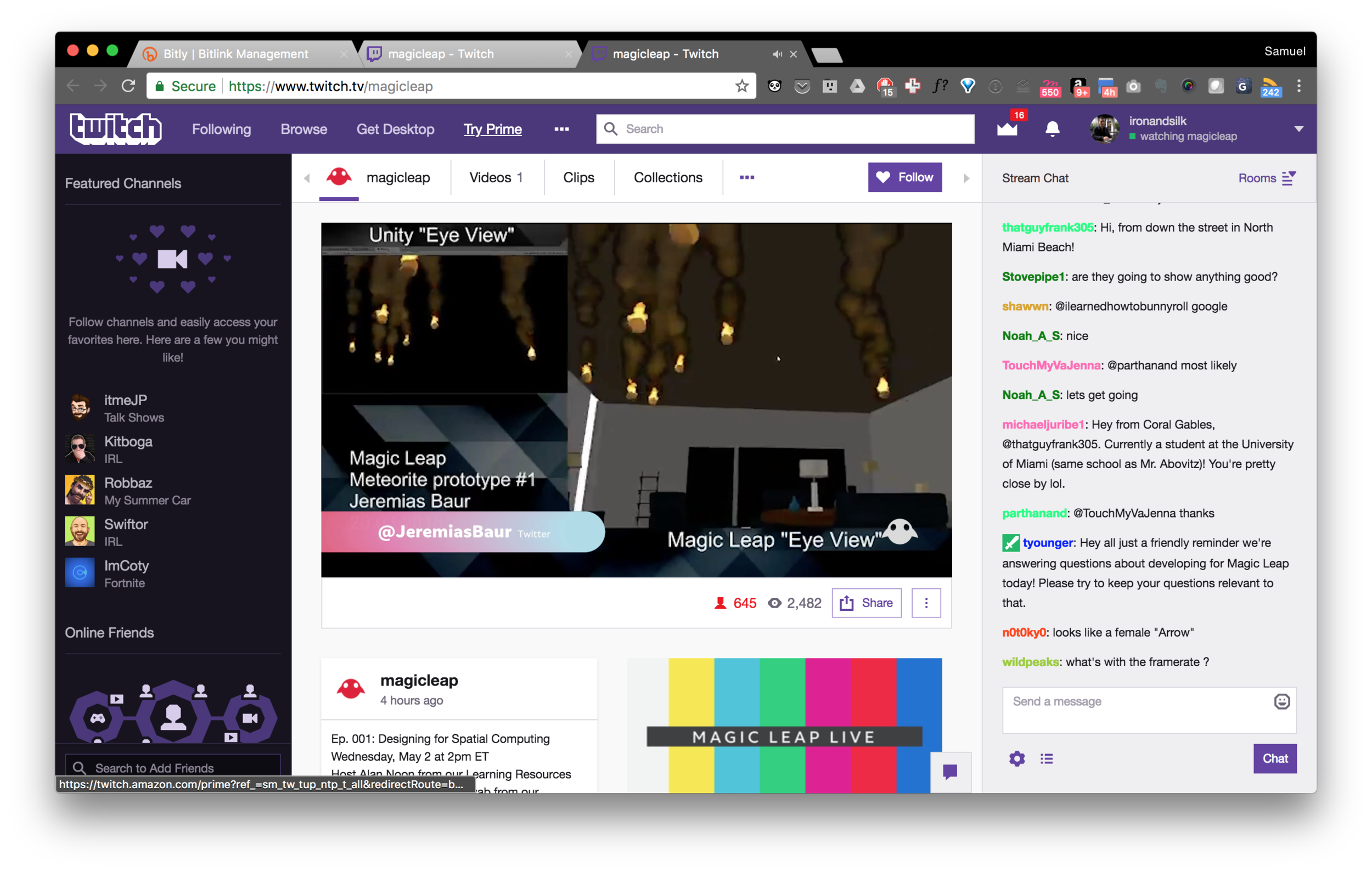This screenshot has height=872, width=1372.
Task: Mute the stream tab audio
Action: point(777,54)
